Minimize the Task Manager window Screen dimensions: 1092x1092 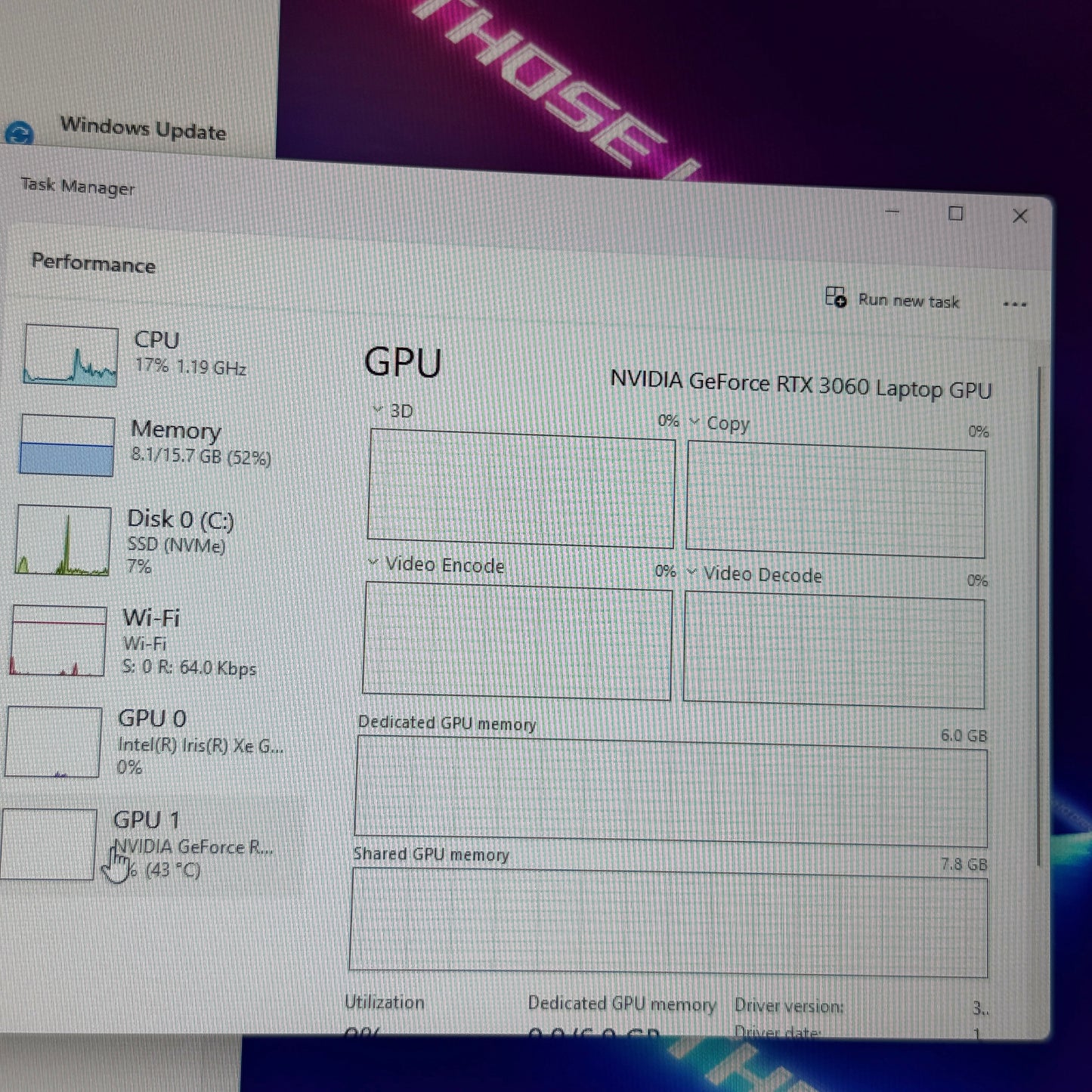892,212
